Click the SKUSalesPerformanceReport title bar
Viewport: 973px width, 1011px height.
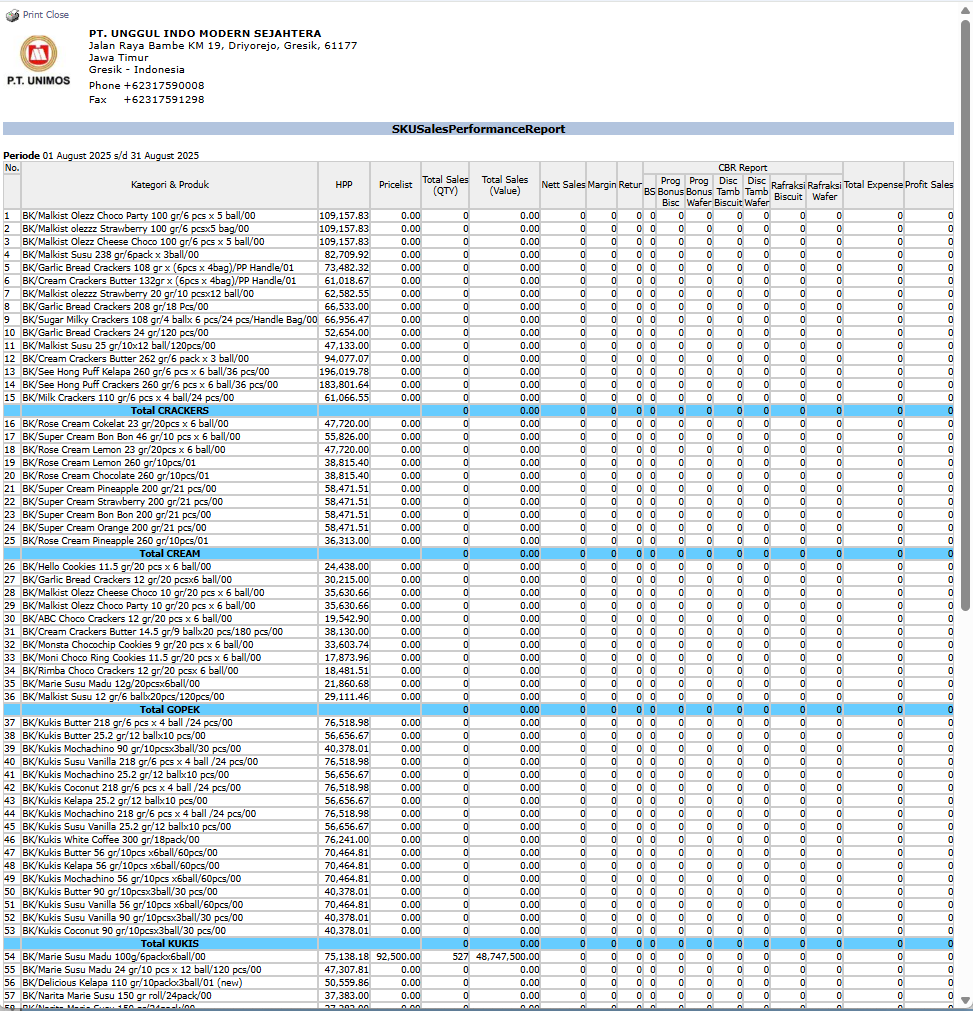pyautogui.click(x=478, y=129)
